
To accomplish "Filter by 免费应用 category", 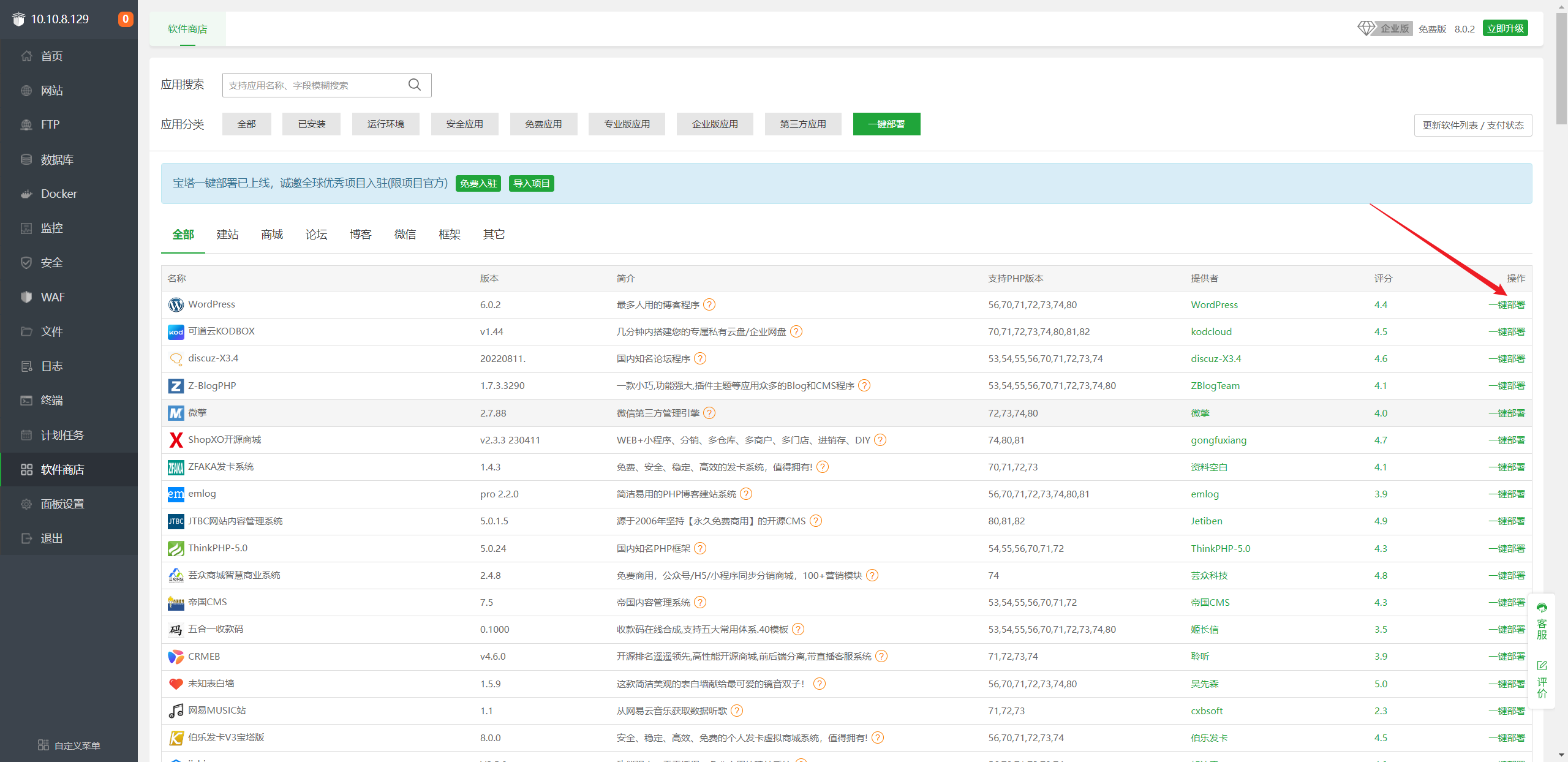I will 543,124.
